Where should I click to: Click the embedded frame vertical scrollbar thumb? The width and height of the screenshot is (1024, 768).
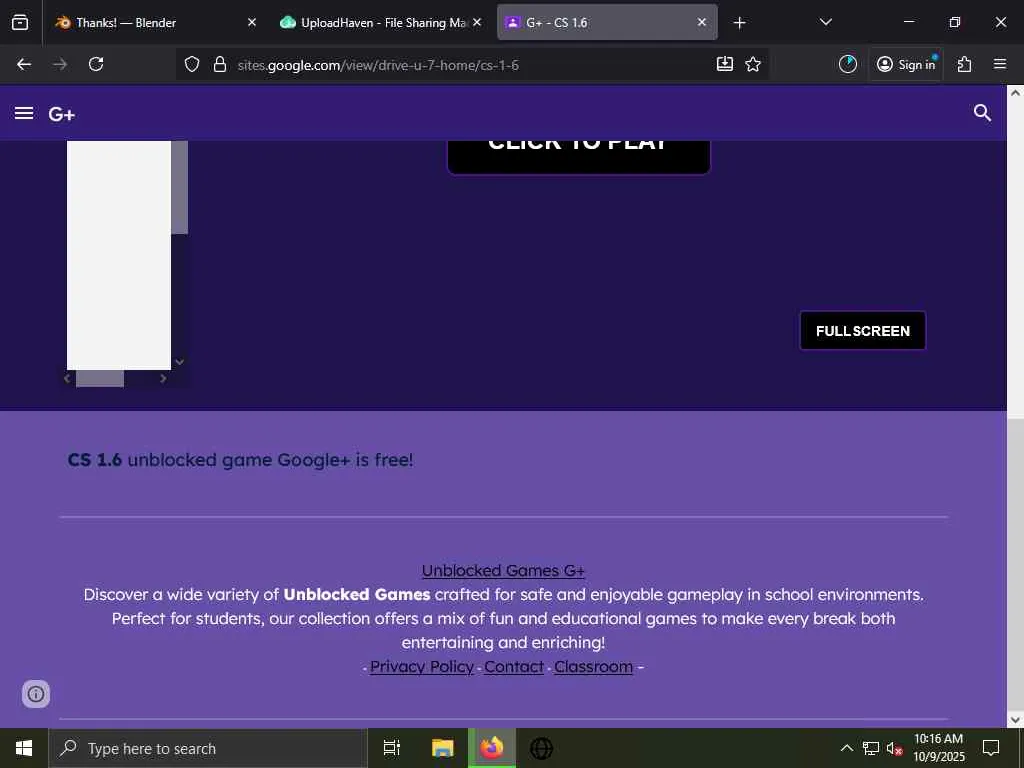click(180, 187)
